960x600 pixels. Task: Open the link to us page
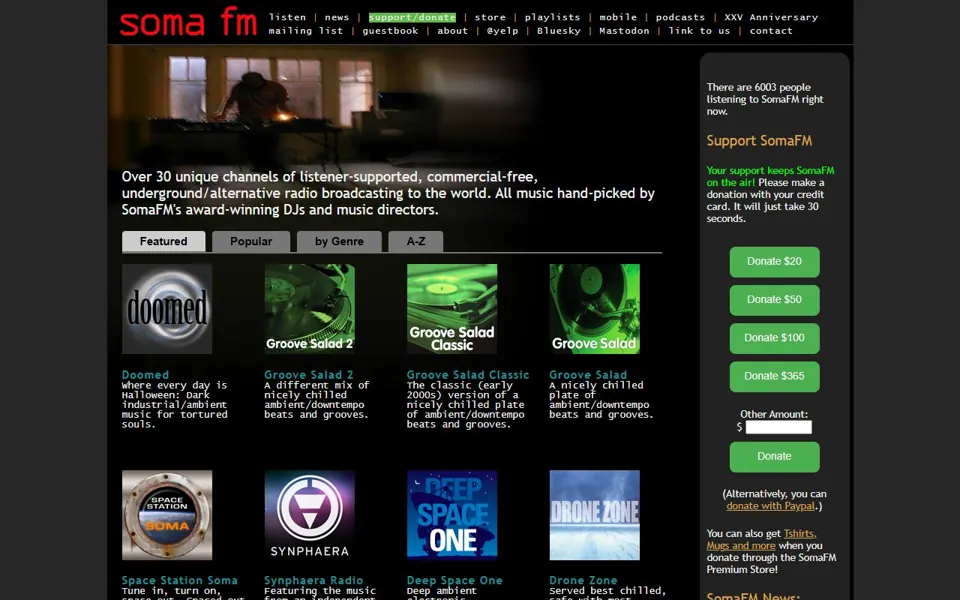[699, 31]
